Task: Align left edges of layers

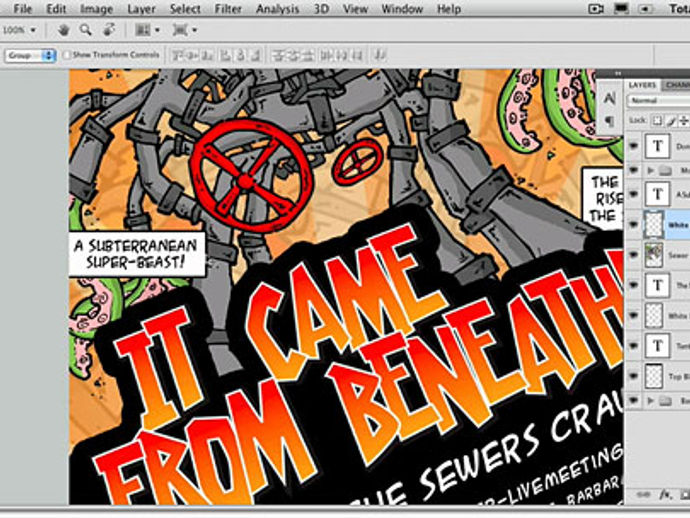Action: [225, 55]
